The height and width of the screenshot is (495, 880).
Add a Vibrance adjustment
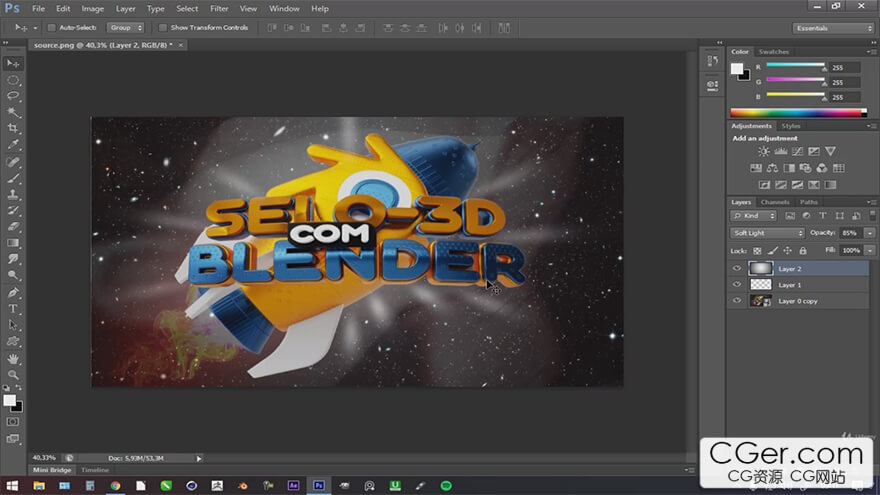coord(830,152)
